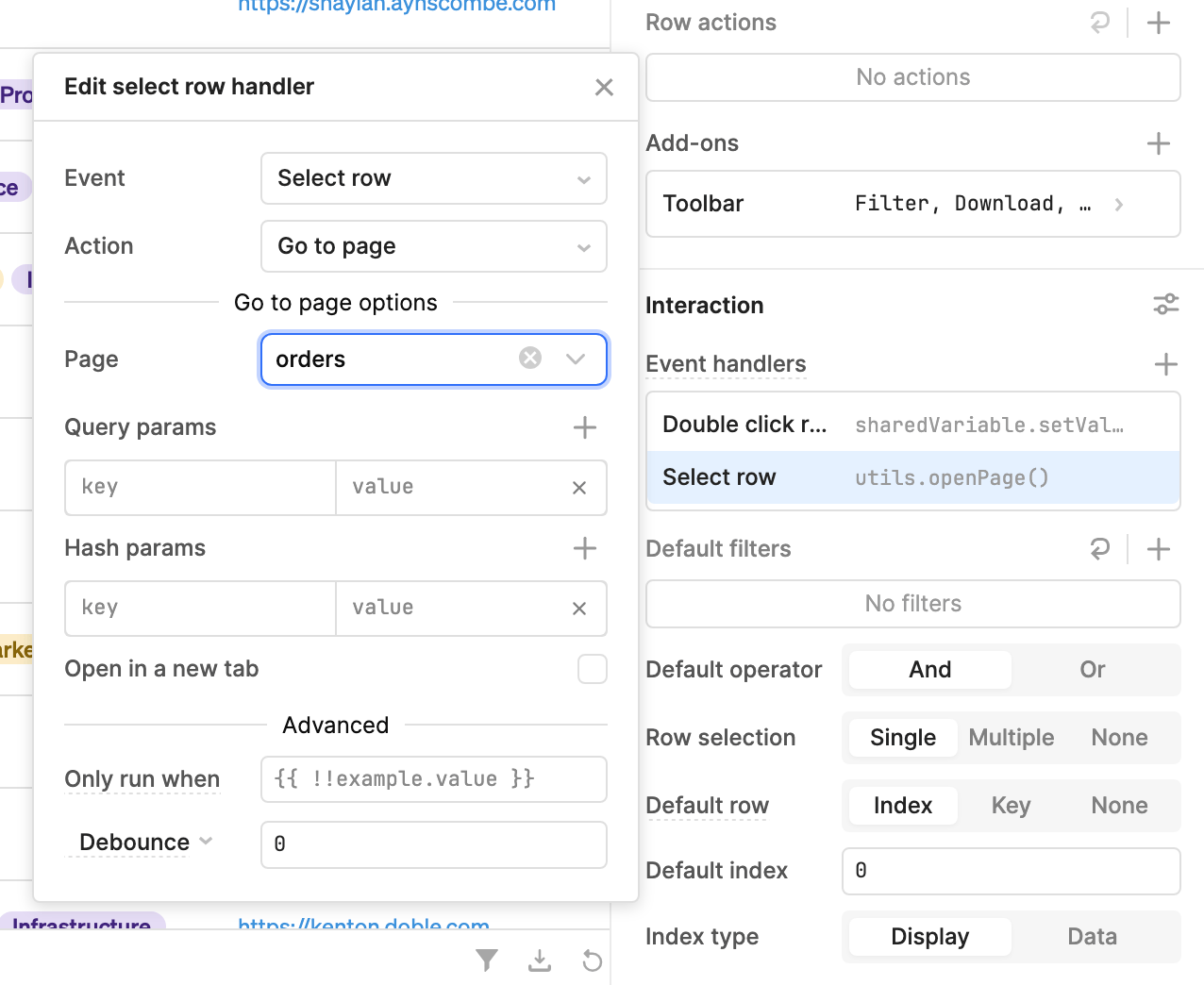Click the Default row label
Viewport: 1204px width, 985px height.
coord(708,806)
